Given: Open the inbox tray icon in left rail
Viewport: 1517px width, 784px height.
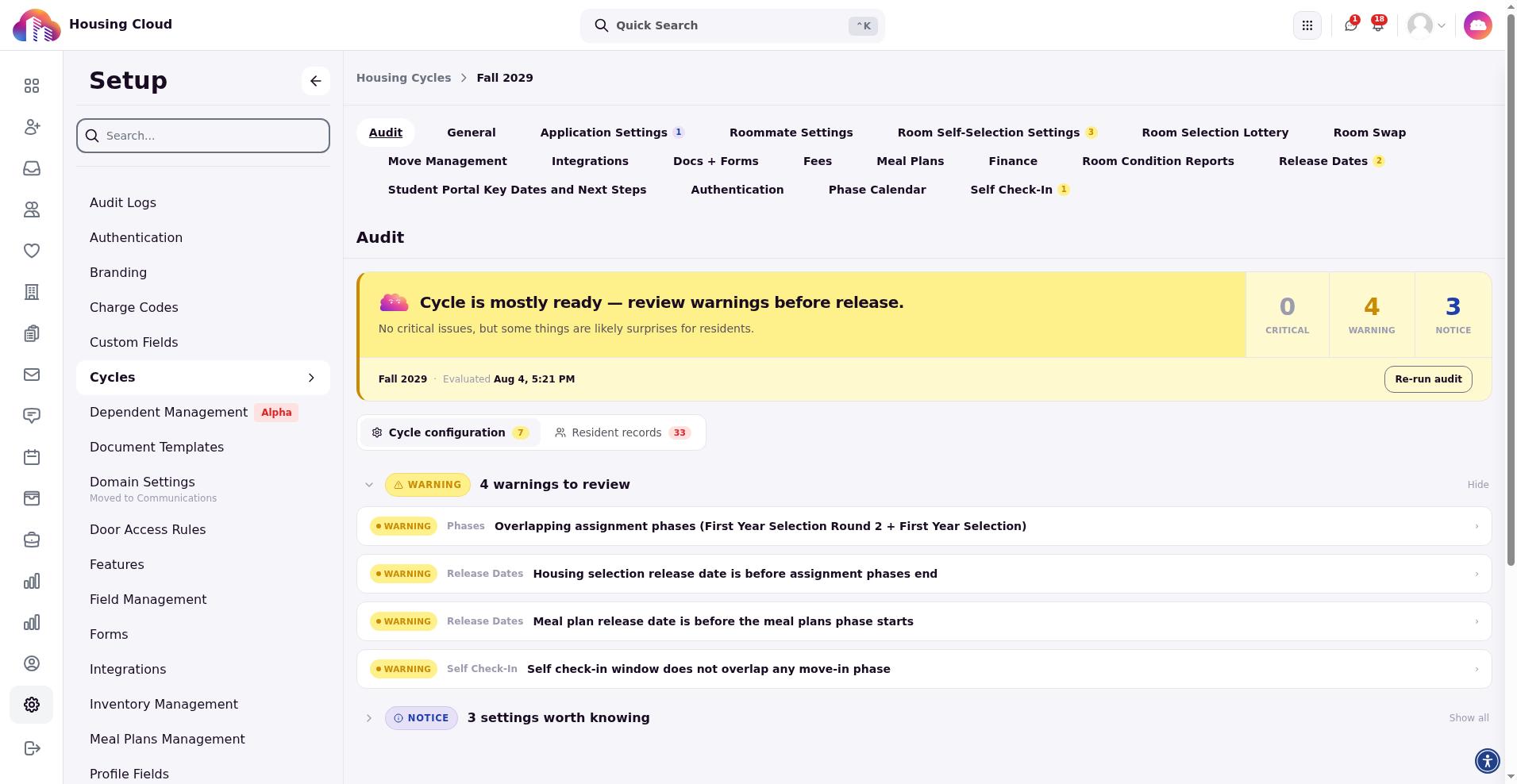Looking at the screenshot, I should pyautogui.click(x=32, y=168).
